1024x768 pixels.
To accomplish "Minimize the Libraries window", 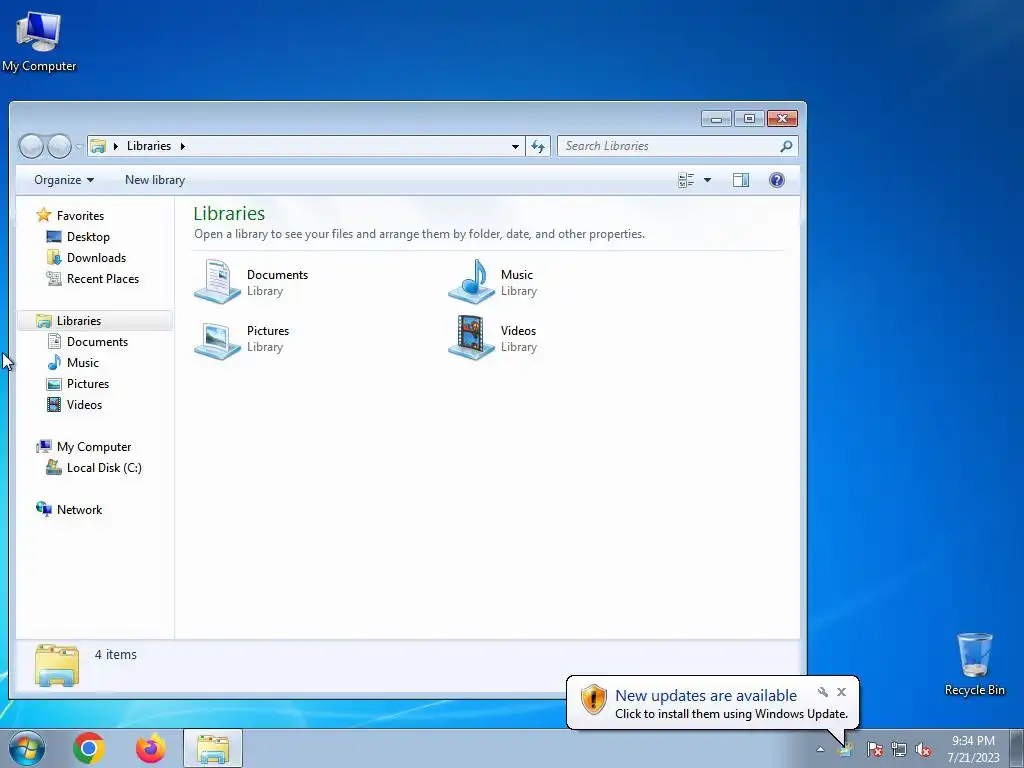I will click(716, 119).
